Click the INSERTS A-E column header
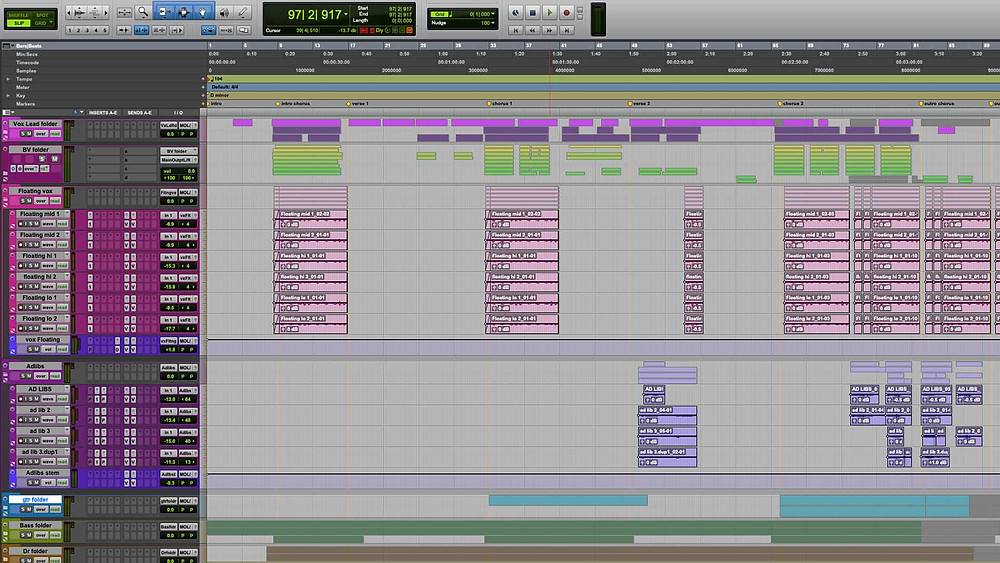The image size is (1000, 563). point(102,113)
